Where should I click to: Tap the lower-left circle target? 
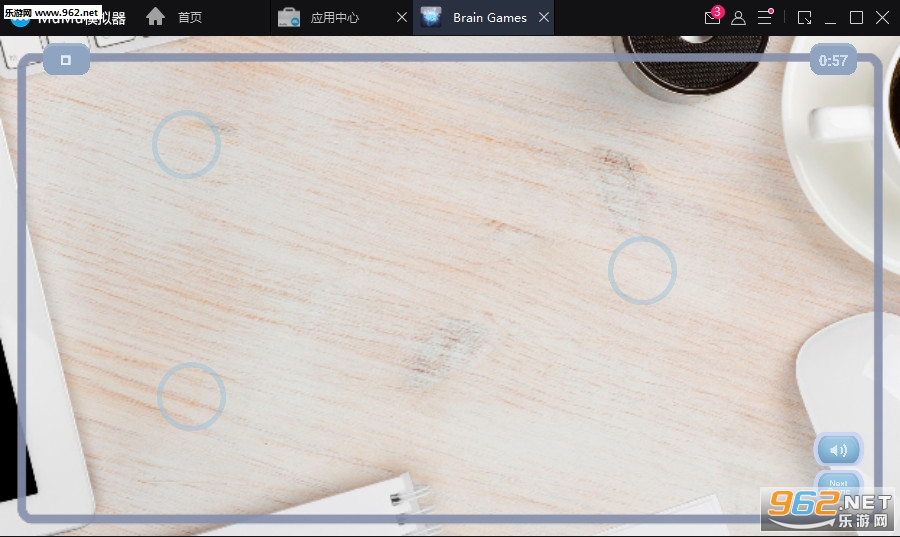(x=191, y=397)
